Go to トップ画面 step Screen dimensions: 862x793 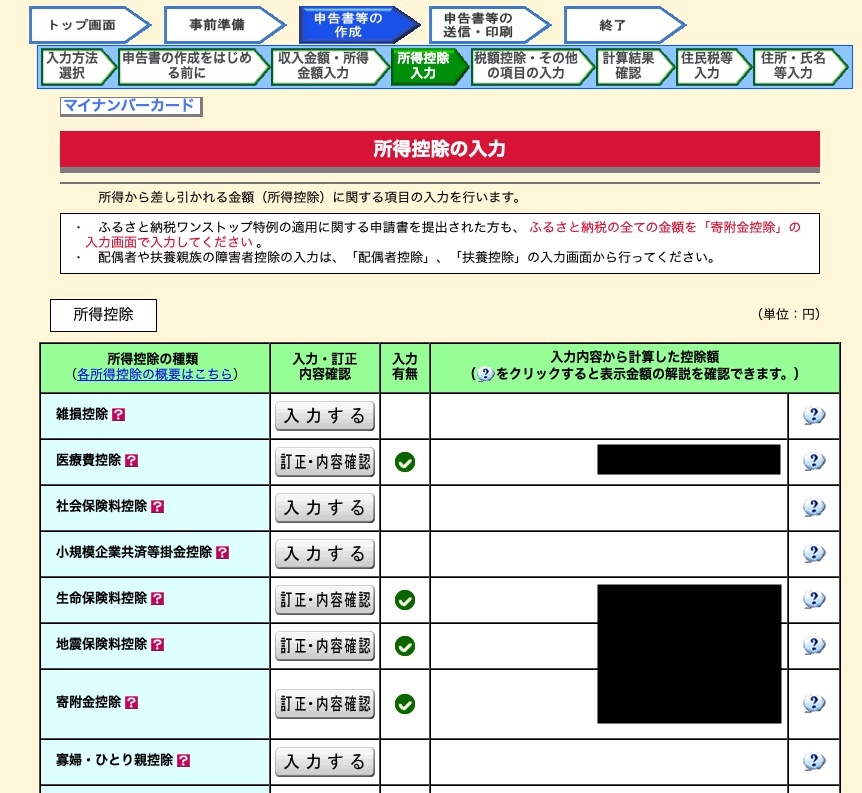tap(90, 25)
